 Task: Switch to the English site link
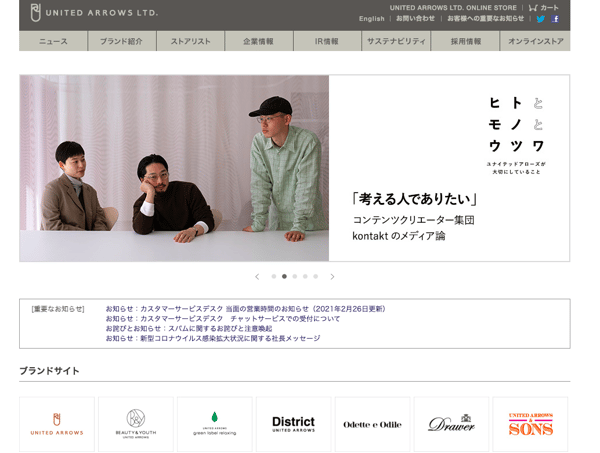(372, 19)
